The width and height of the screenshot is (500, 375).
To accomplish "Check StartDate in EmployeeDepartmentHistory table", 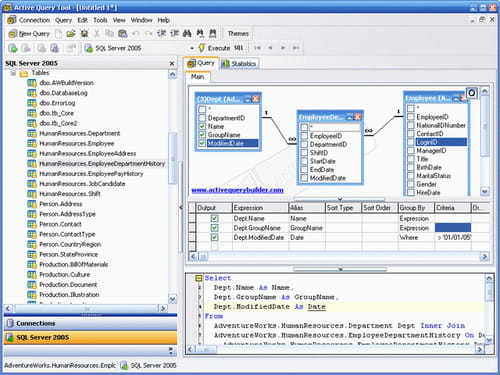I will tap(304, 161).
